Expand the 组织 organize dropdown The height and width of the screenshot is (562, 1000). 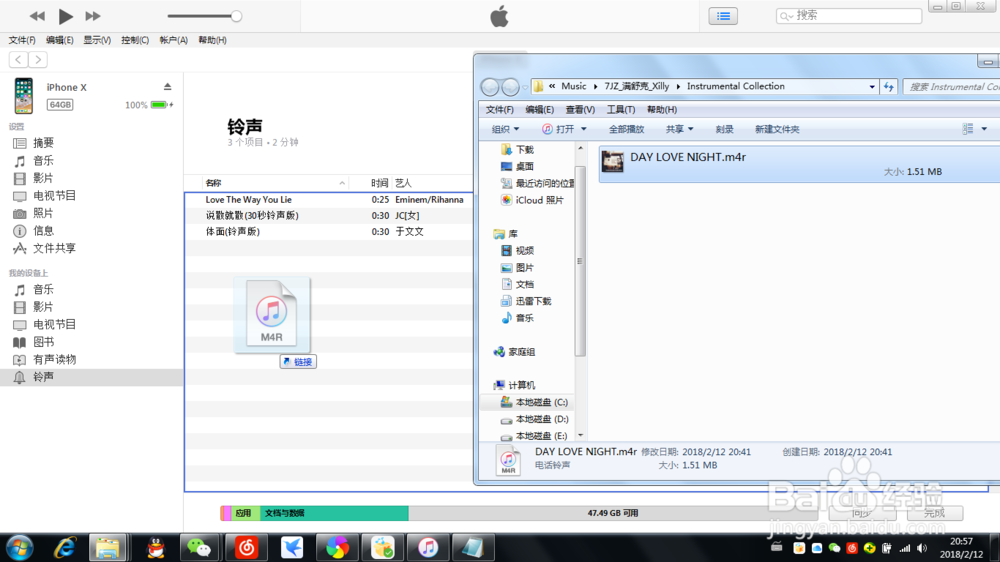(505, 129)
